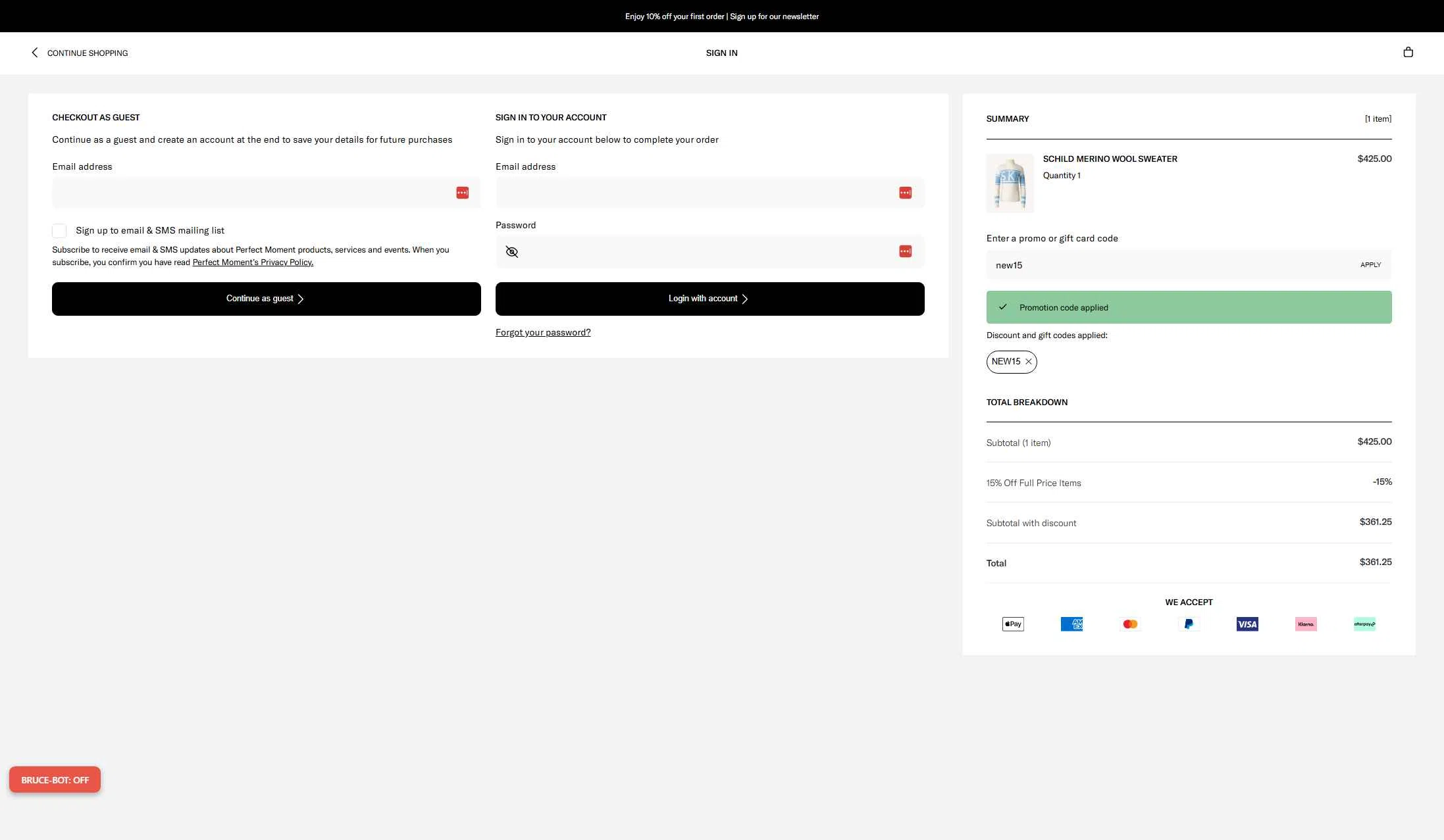Select the Visa payment icon

click(x=1247, y=624)
